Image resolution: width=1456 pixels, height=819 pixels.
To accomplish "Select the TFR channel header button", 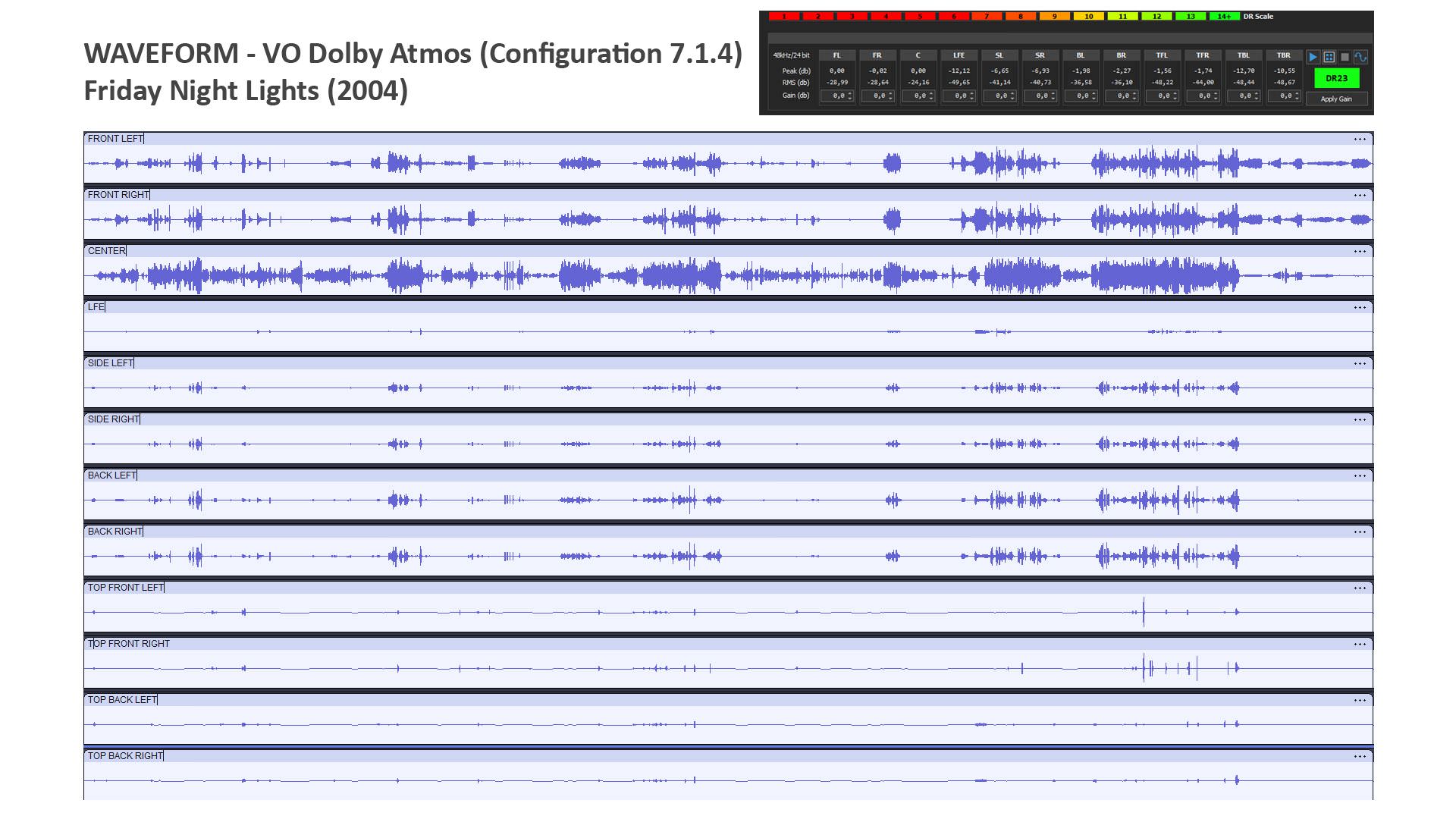I will (x=1203, y=55).
